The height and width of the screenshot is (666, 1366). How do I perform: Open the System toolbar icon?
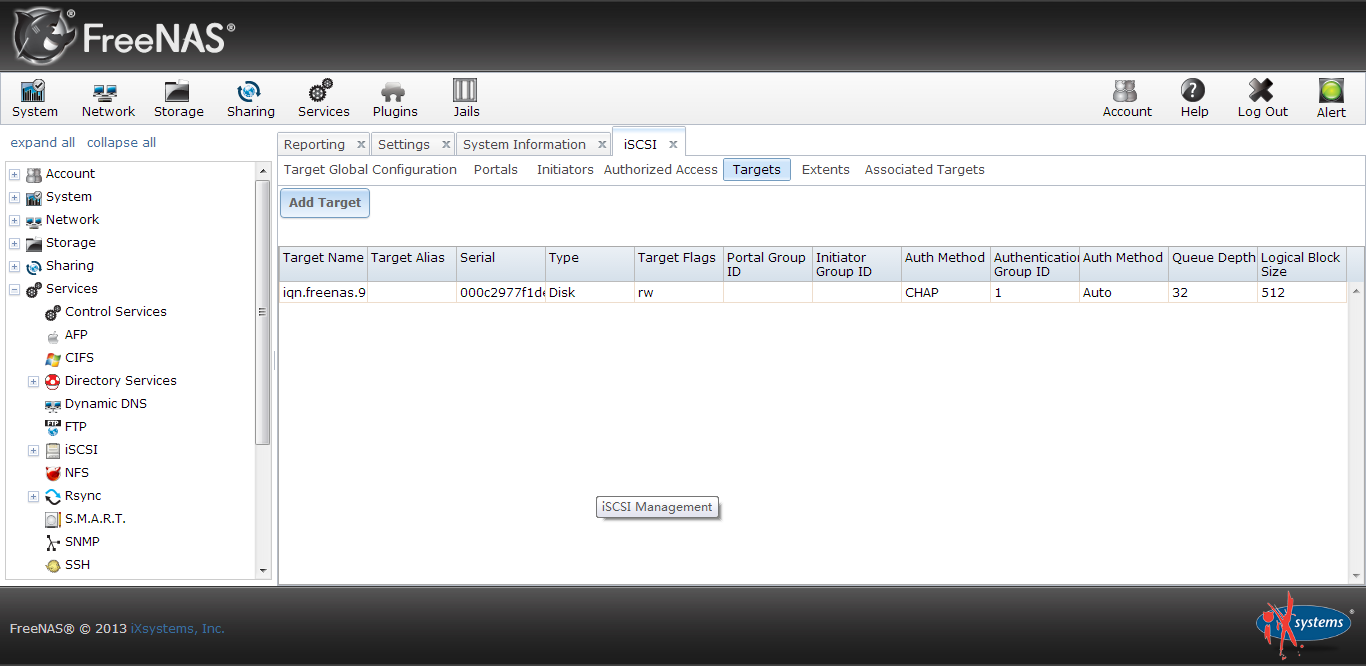pos(35,99)
